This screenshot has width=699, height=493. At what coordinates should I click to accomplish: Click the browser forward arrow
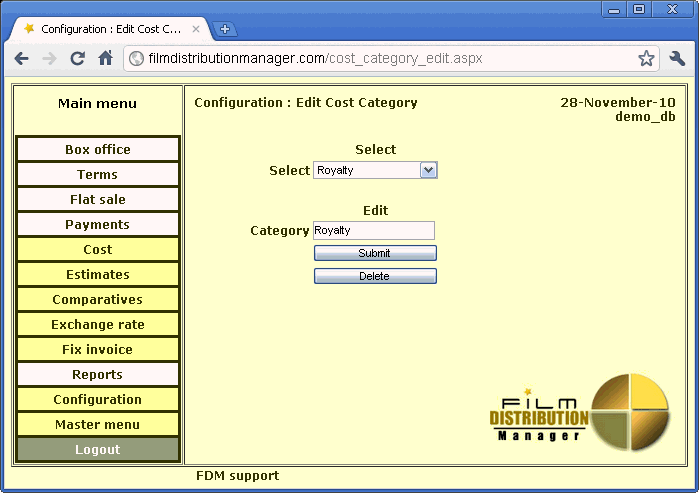[49, 58]
